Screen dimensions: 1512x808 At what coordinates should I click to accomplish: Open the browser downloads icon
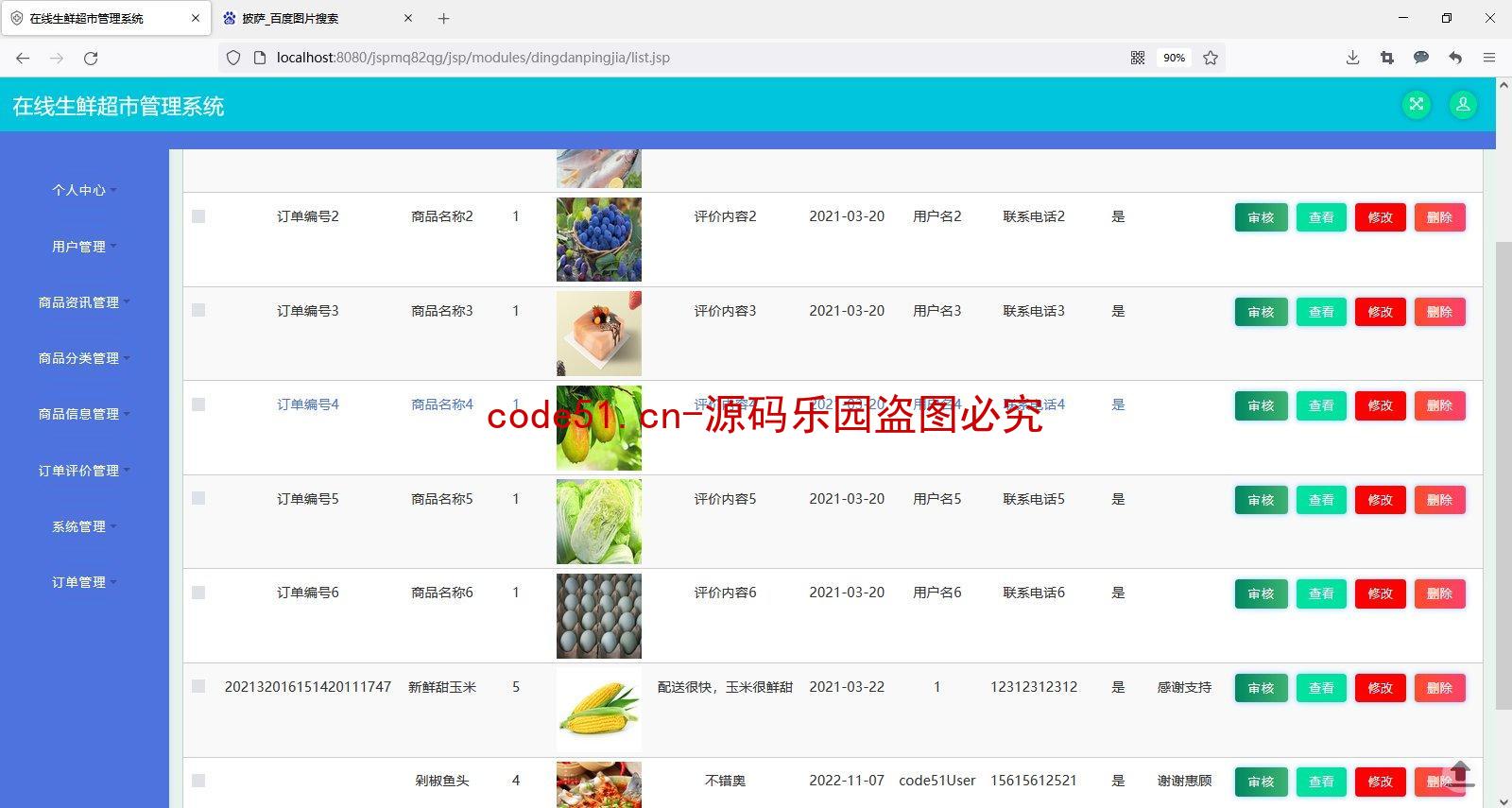click(1352, 58)
